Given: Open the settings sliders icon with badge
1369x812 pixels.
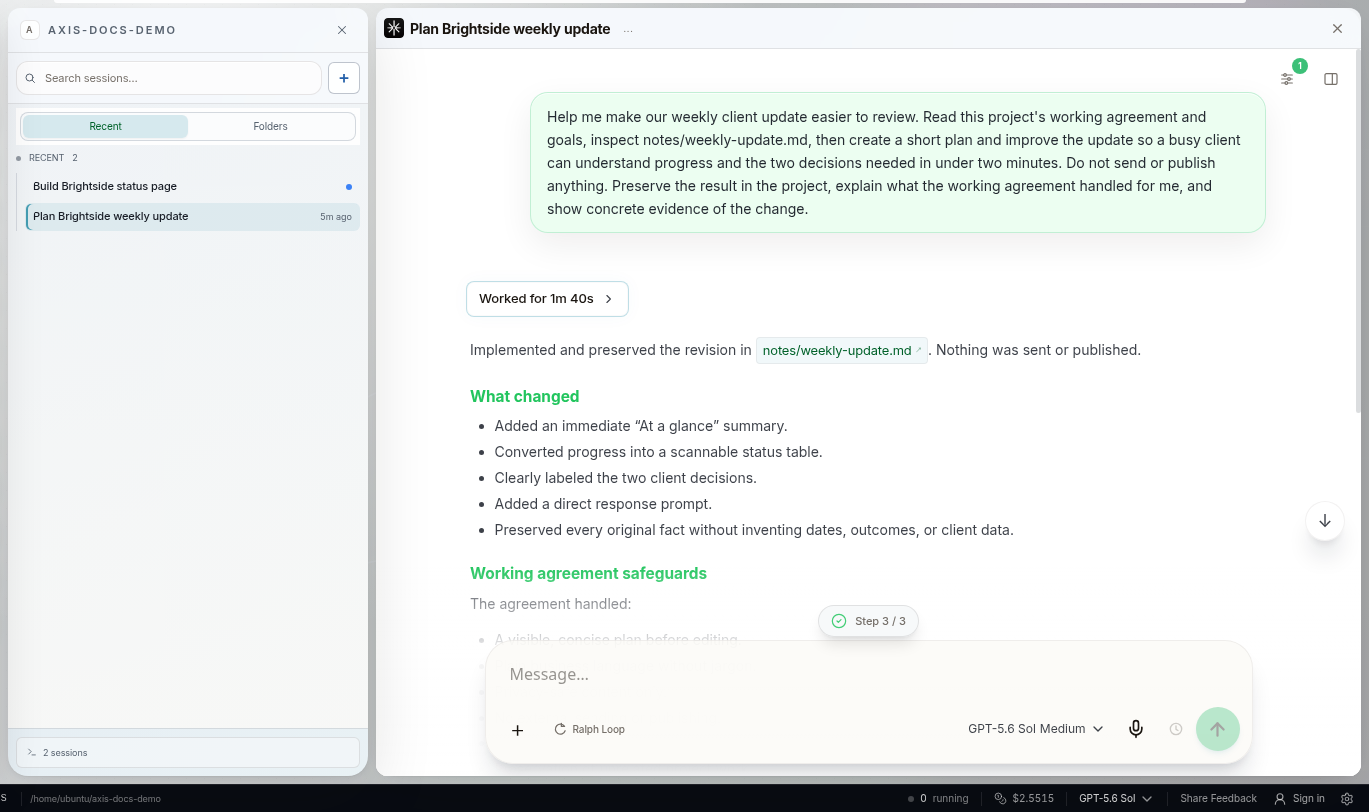Looking at the screenshot, I should click(x=1287, y=79).
